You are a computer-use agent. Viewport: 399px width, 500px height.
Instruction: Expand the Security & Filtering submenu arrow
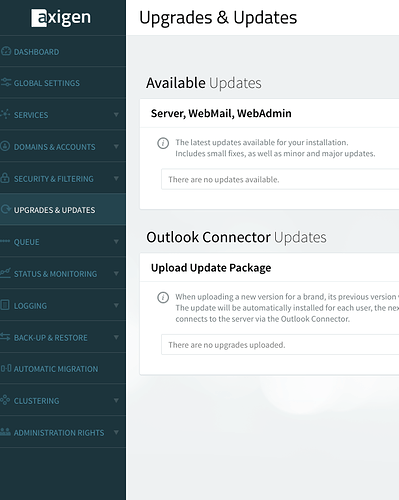(116, 179)
